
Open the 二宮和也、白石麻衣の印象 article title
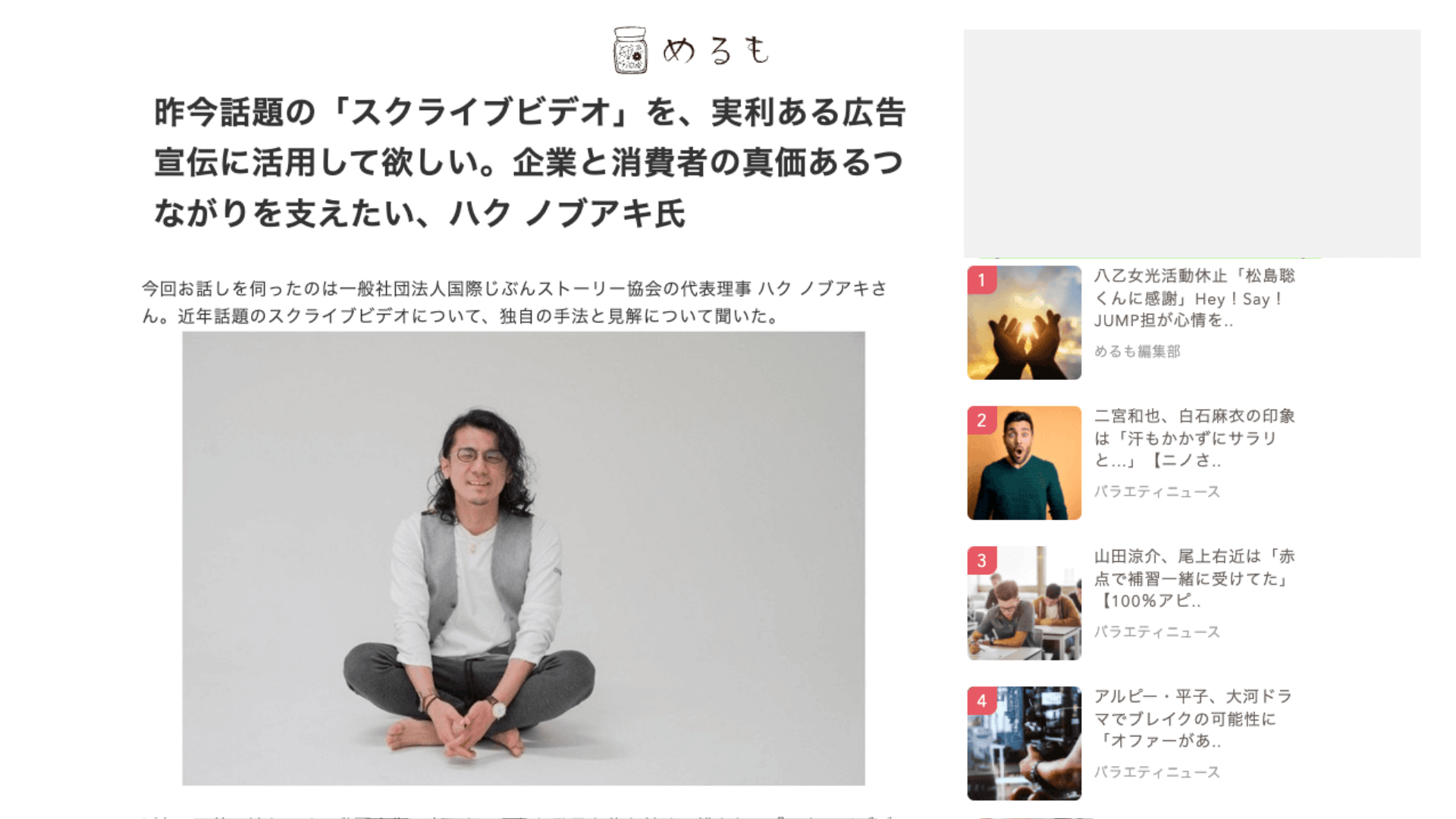coord(1194,438)
